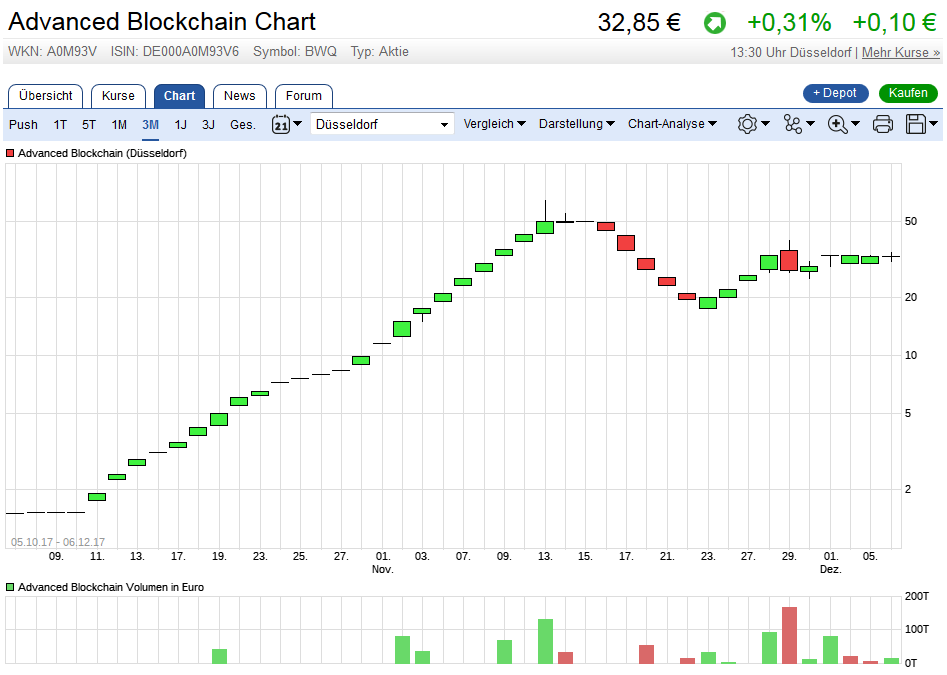Open the Darstellung dropdown
The image size is (947, 675).
point(577,124)
